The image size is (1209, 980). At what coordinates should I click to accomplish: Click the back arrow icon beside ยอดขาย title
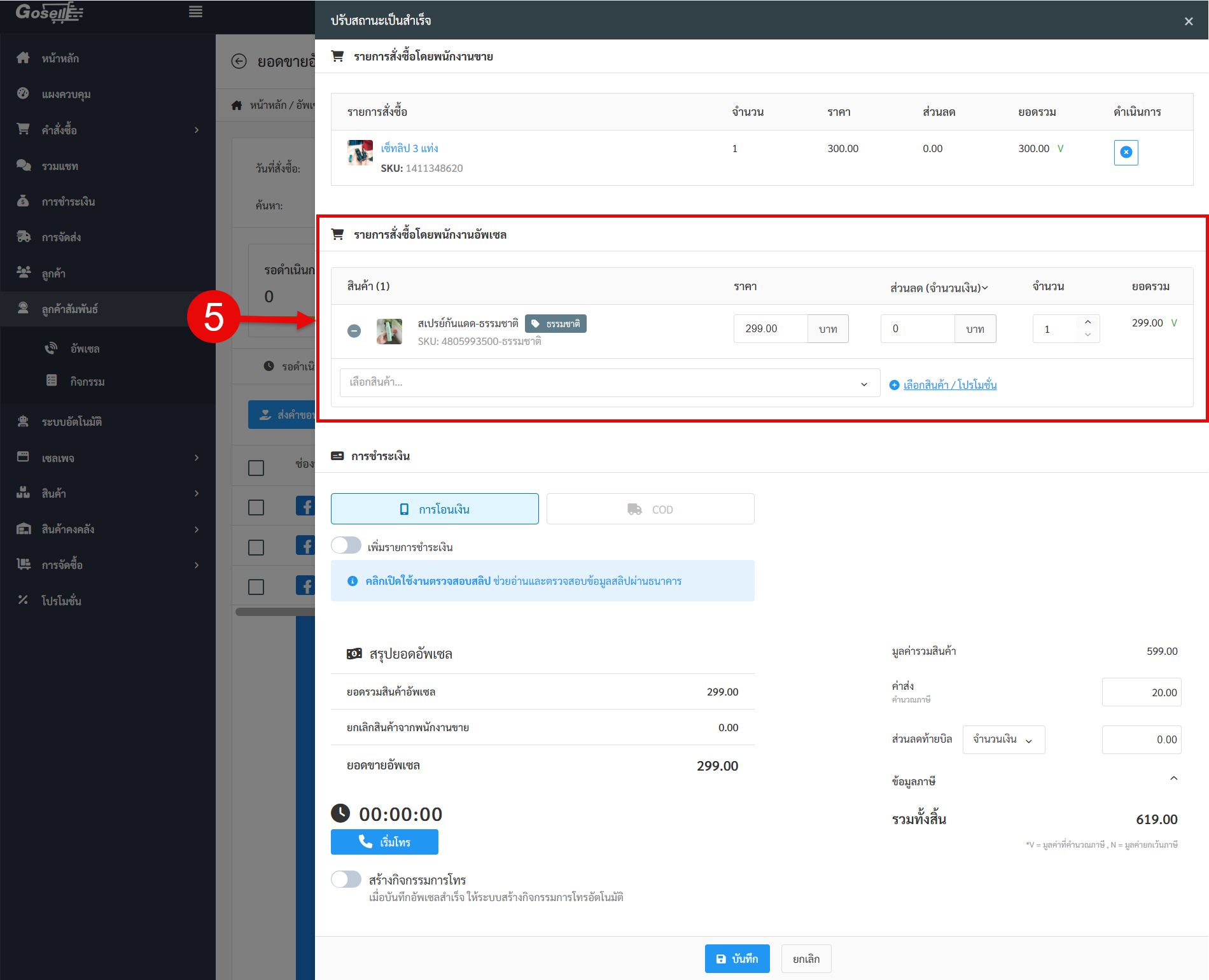tap(239, 61)
